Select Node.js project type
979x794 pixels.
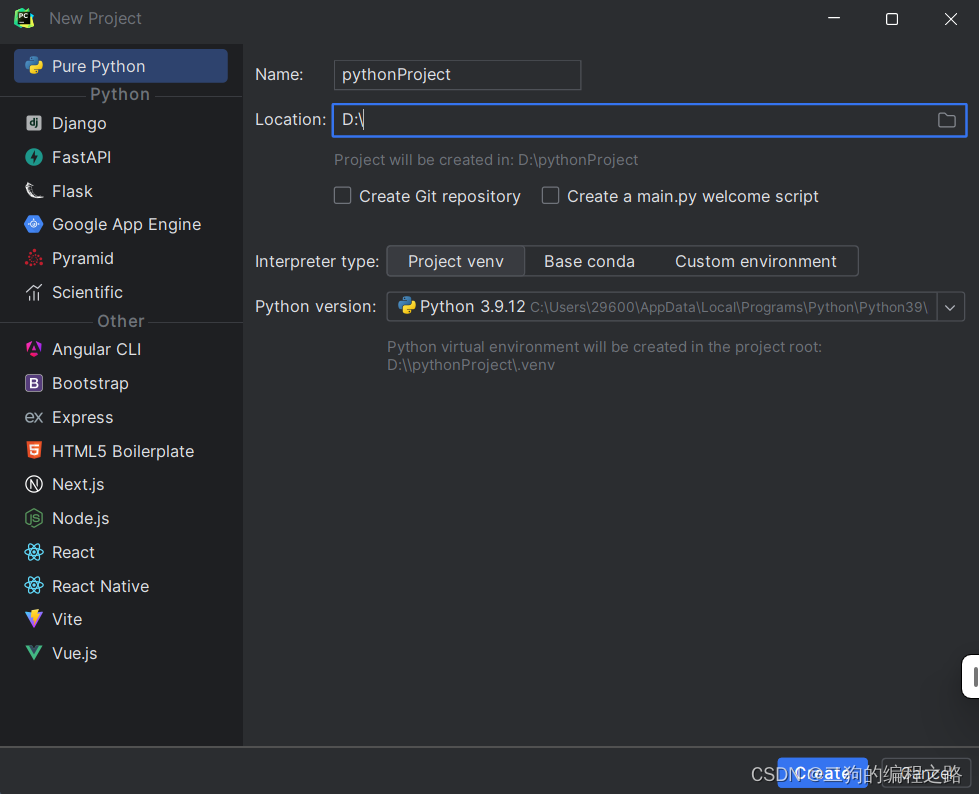point(121,518)
